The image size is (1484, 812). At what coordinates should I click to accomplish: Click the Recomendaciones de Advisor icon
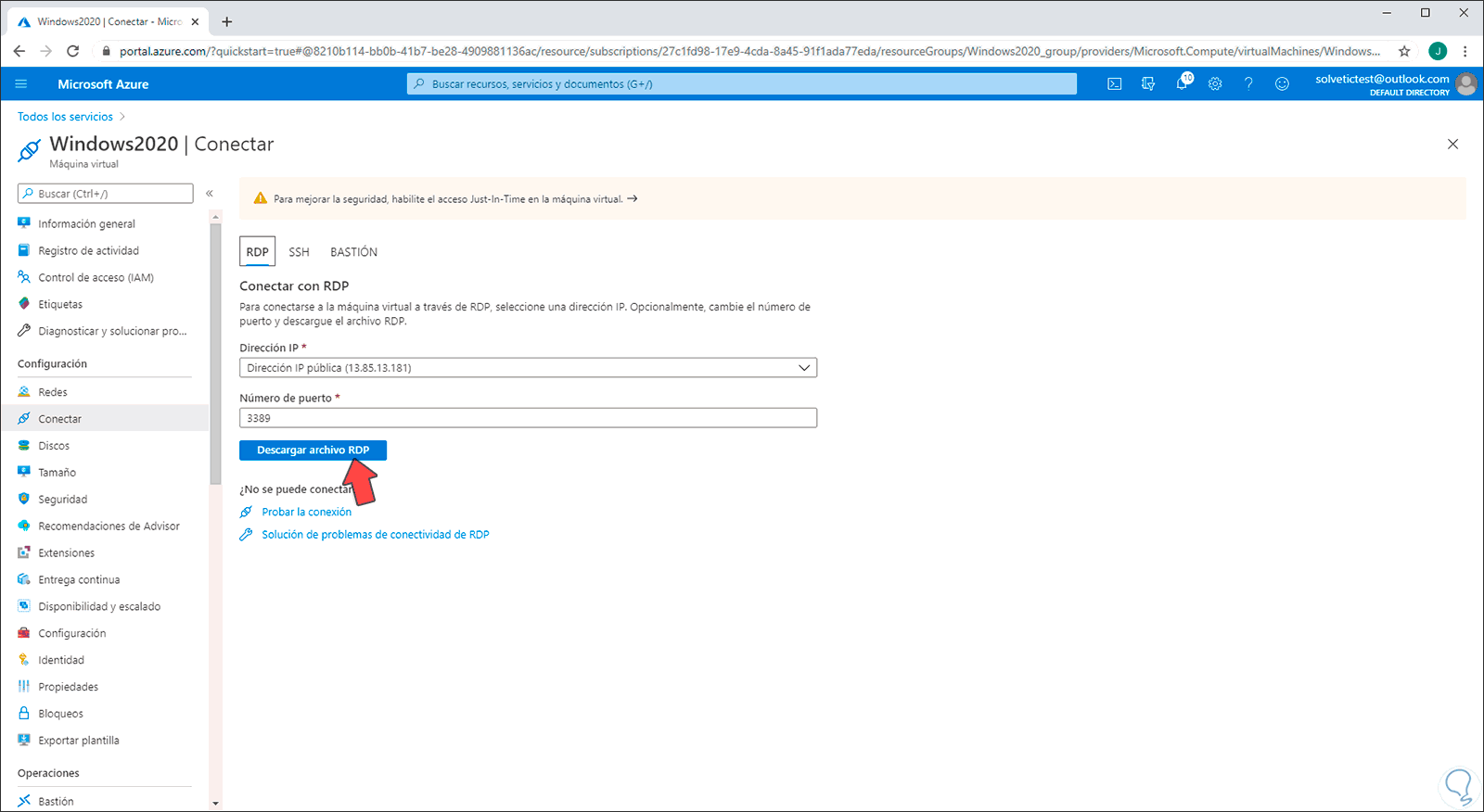[x=24, y=527]
